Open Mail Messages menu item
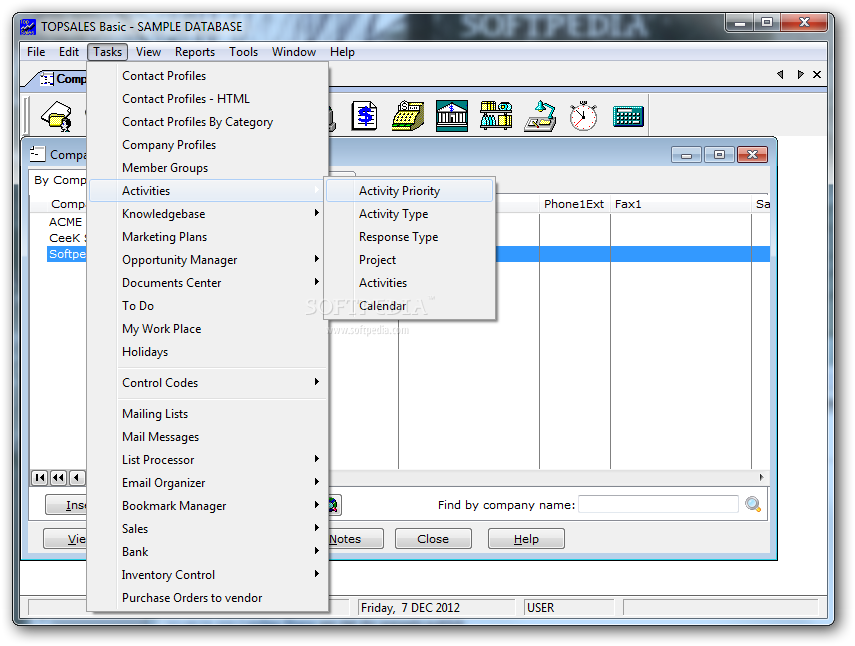Image resolution: width=855 pixels, height=646 pixels. (x=208, y=437)
